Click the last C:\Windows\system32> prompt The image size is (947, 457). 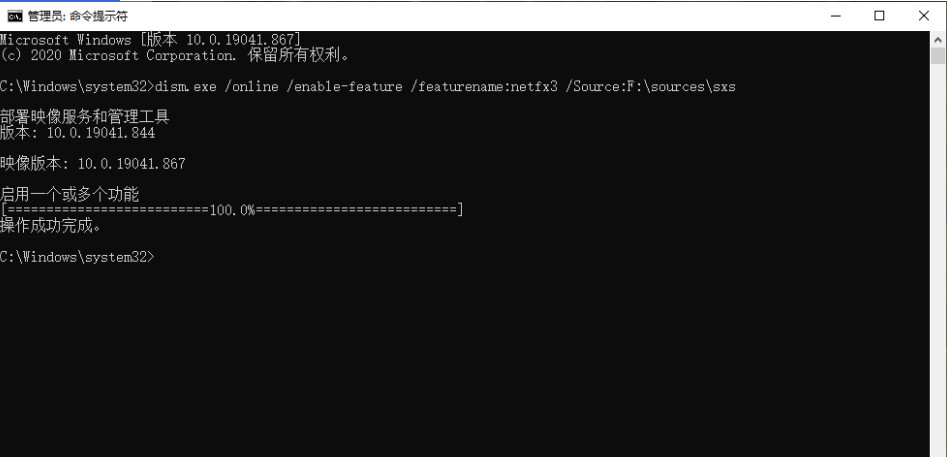tap(77, 257)
